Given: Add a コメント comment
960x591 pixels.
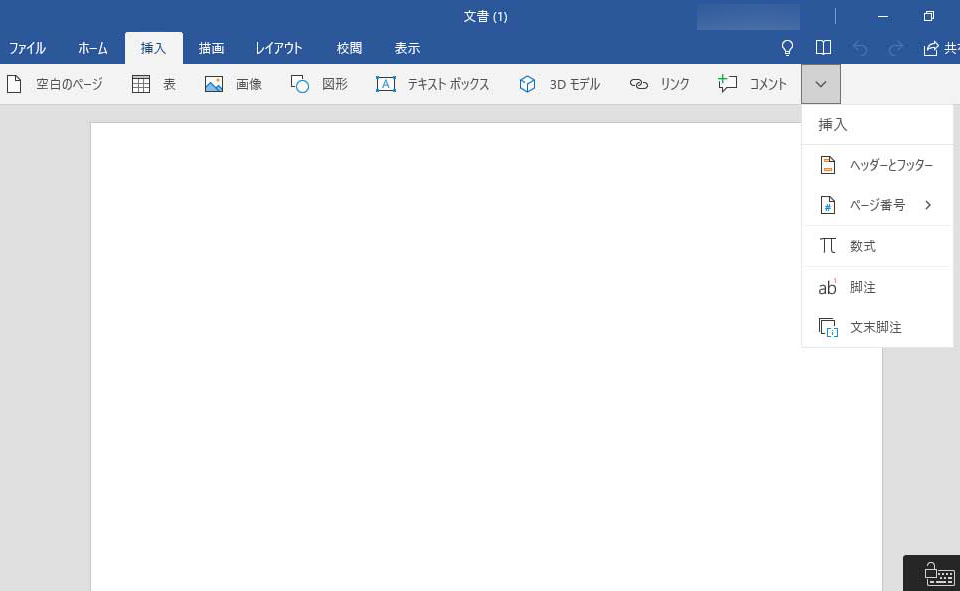Looking at the screenshot, I should (728, 85).
